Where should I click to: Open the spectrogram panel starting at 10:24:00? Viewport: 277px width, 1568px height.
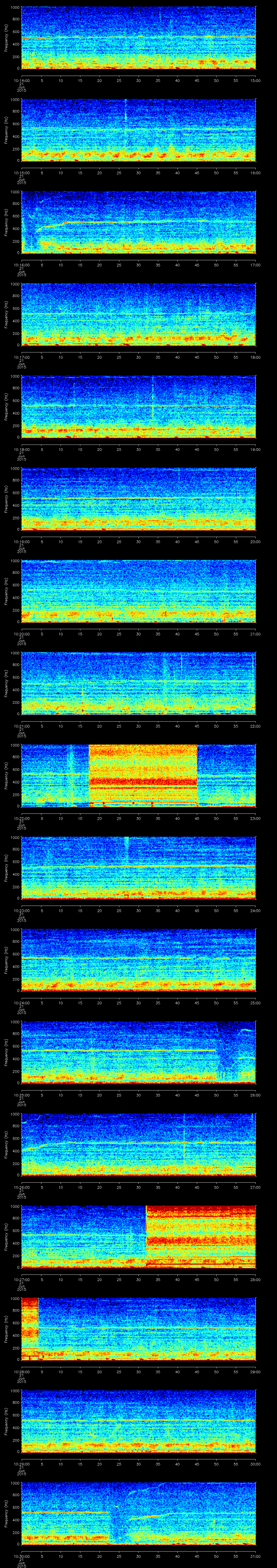coord(139,960)
